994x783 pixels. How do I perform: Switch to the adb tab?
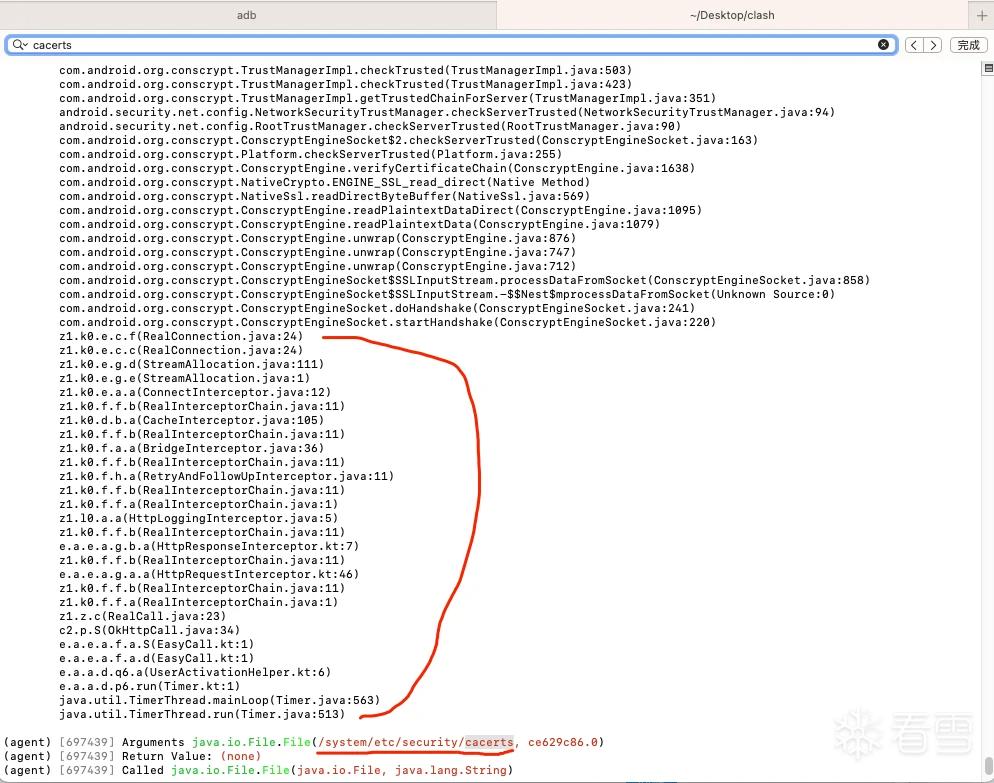[x=247, y=15]
